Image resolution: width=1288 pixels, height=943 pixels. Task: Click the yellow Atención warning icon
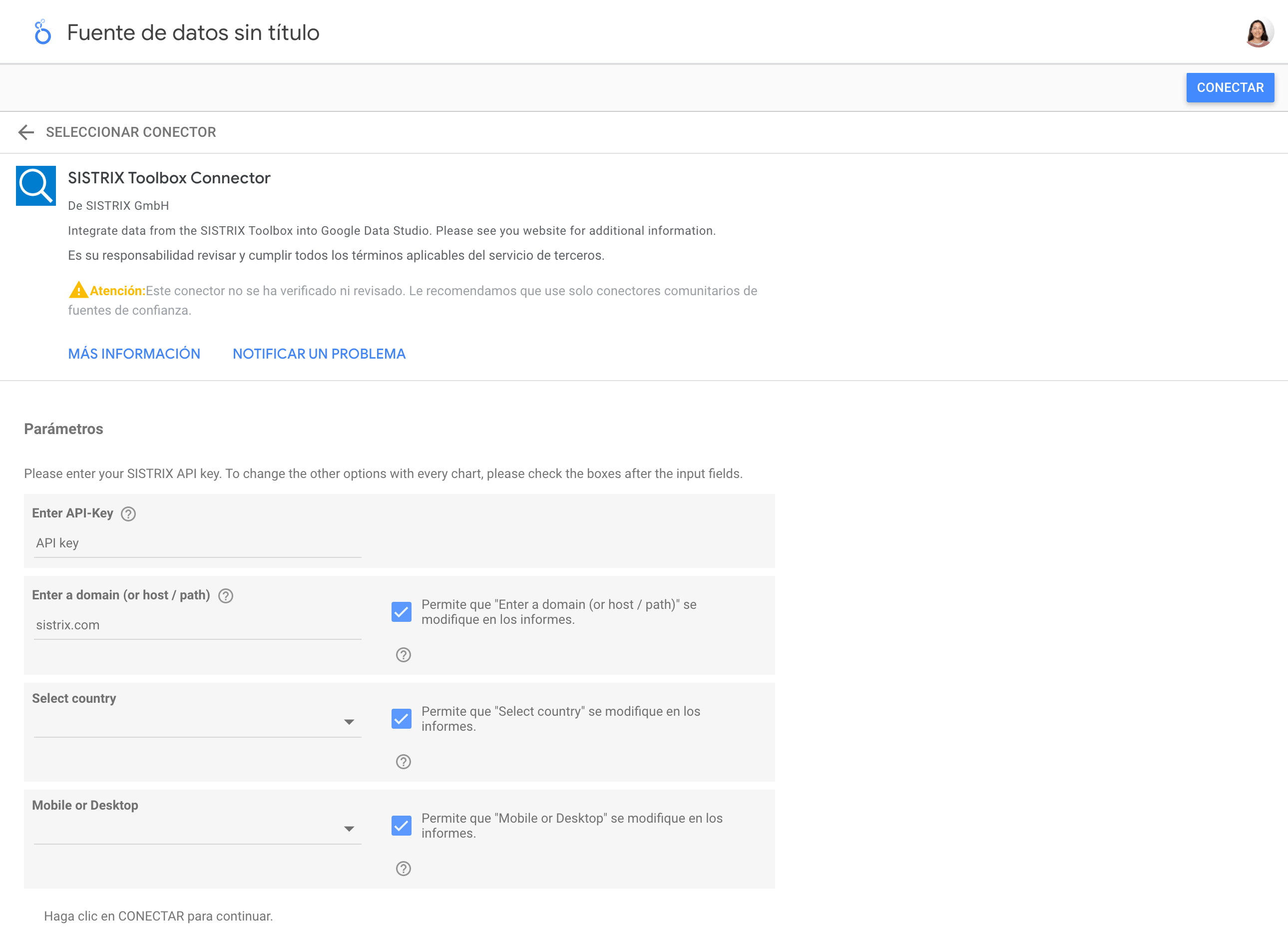pyautogui.click(x=78, y=290)
